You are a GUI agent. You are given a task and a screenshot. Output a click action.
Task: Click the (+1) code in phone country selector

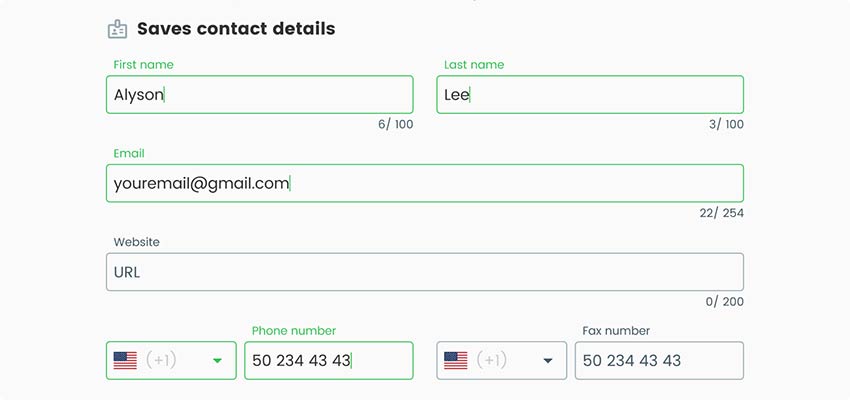pyautogui.click(x=161, y=360)
